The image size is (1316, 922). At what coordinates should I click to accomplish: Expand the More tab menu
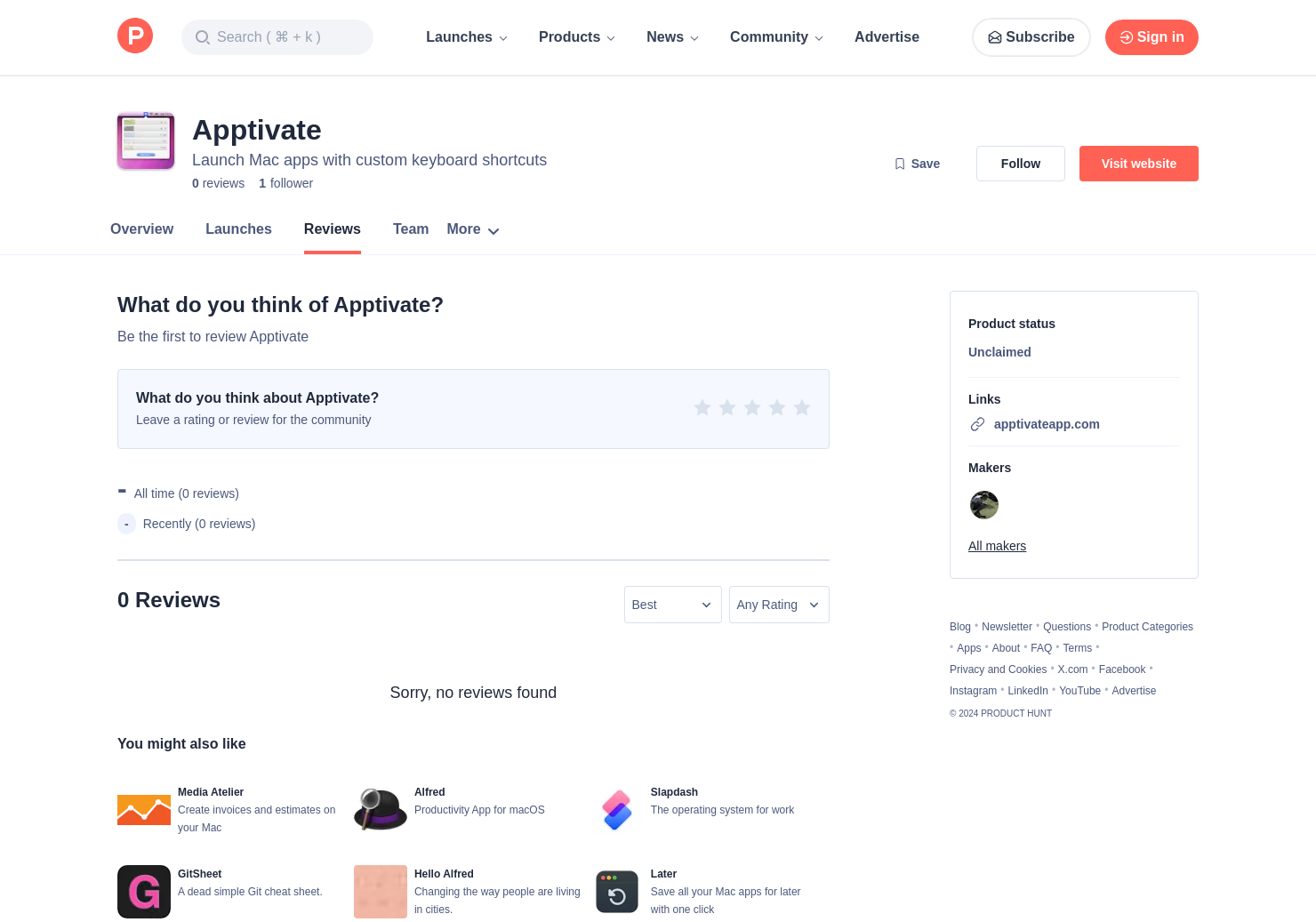pos(473,229)
